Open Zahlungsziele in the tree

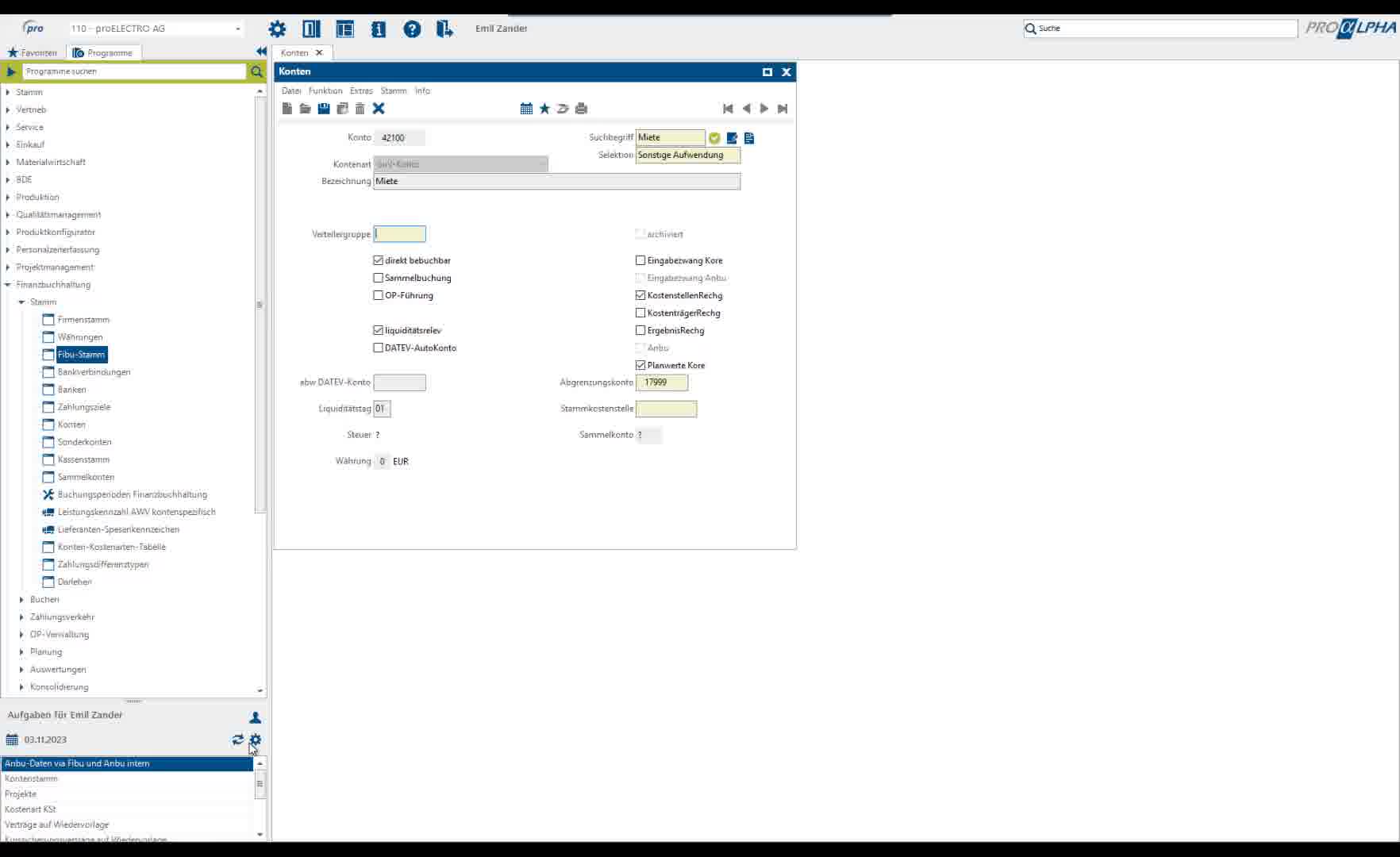[84, 407]
